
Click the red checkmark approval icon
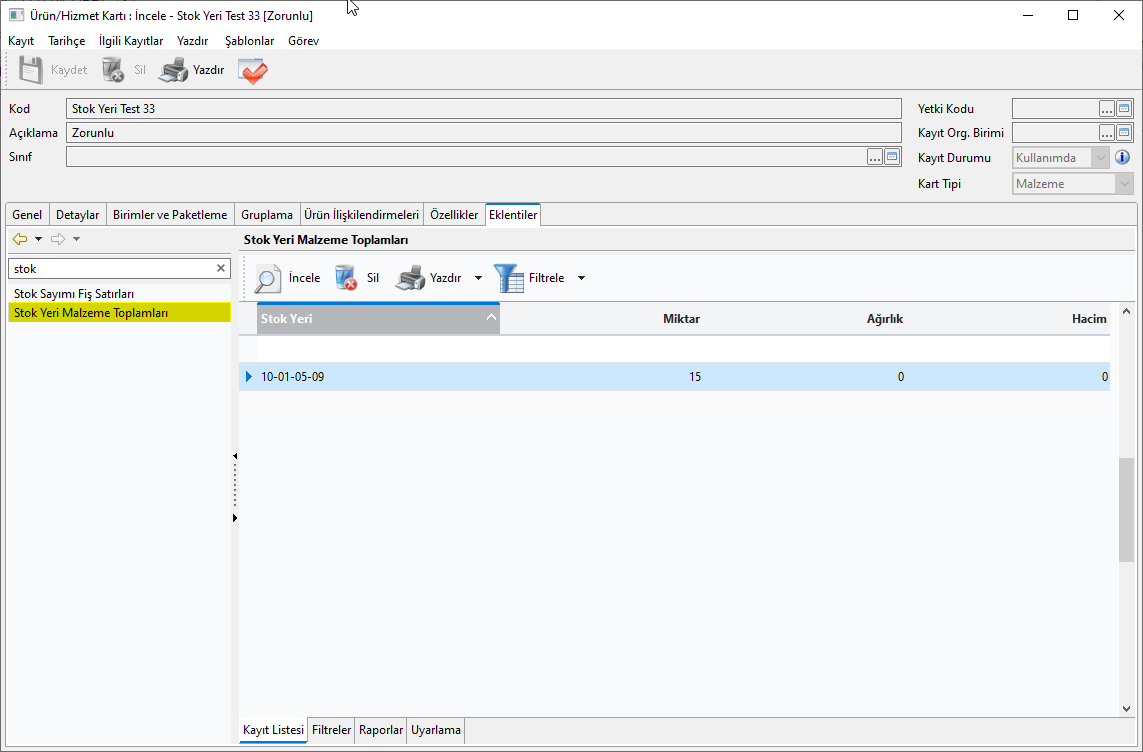click(252, 70)
